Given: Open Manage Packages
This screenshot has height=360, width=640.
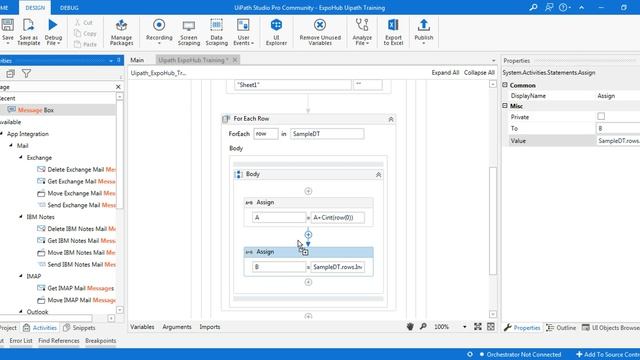Looking at the screenshot, I should (121, 31).
